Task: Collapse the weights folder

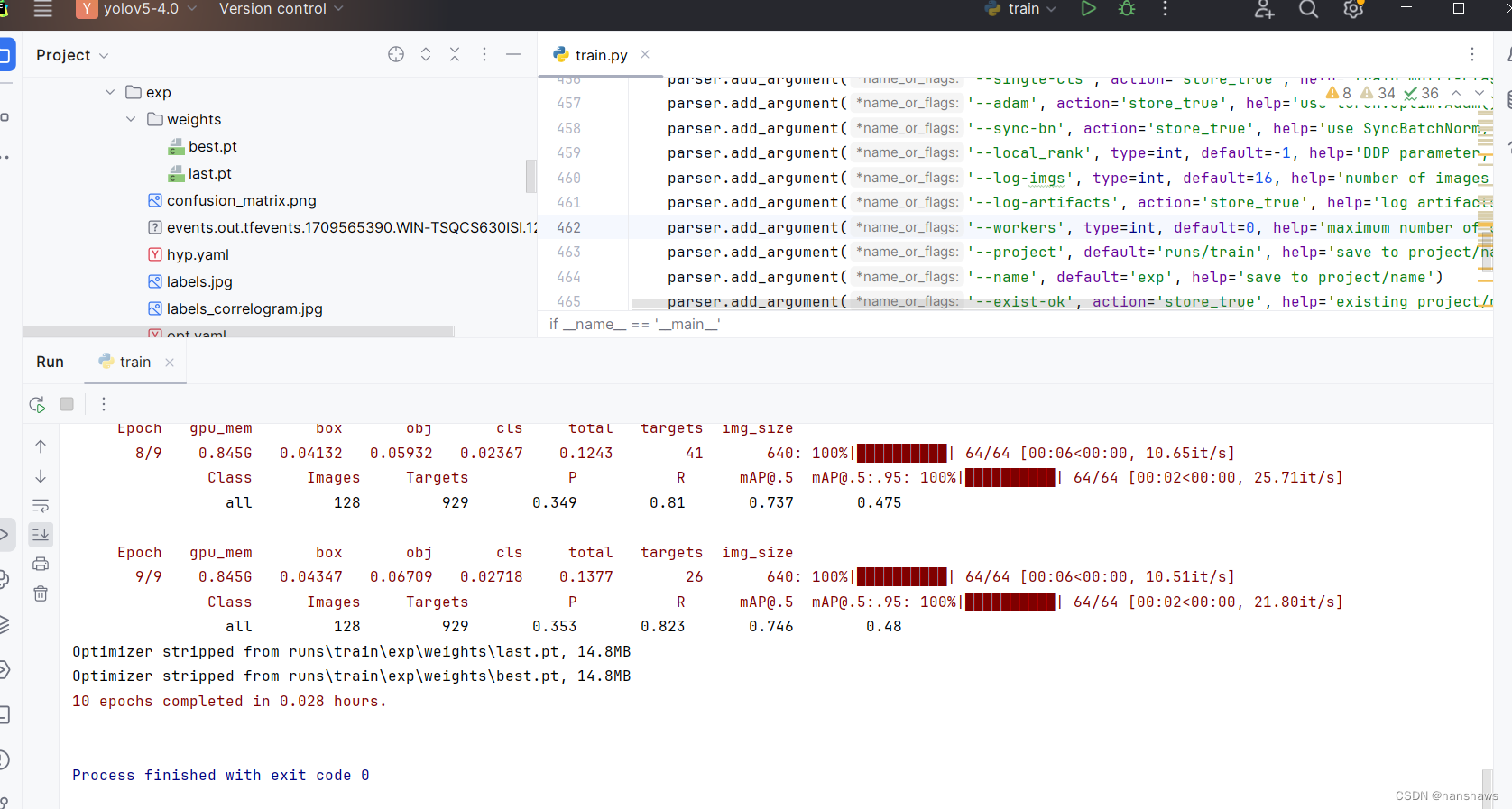Action: click(131, 119)
